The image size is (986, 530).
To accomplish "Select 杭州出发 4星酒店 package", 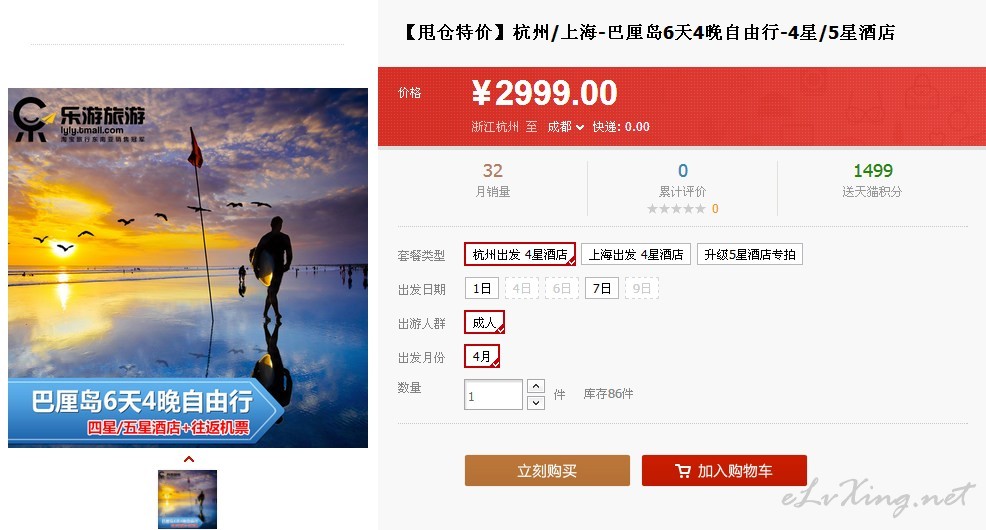I will point(520,255).
